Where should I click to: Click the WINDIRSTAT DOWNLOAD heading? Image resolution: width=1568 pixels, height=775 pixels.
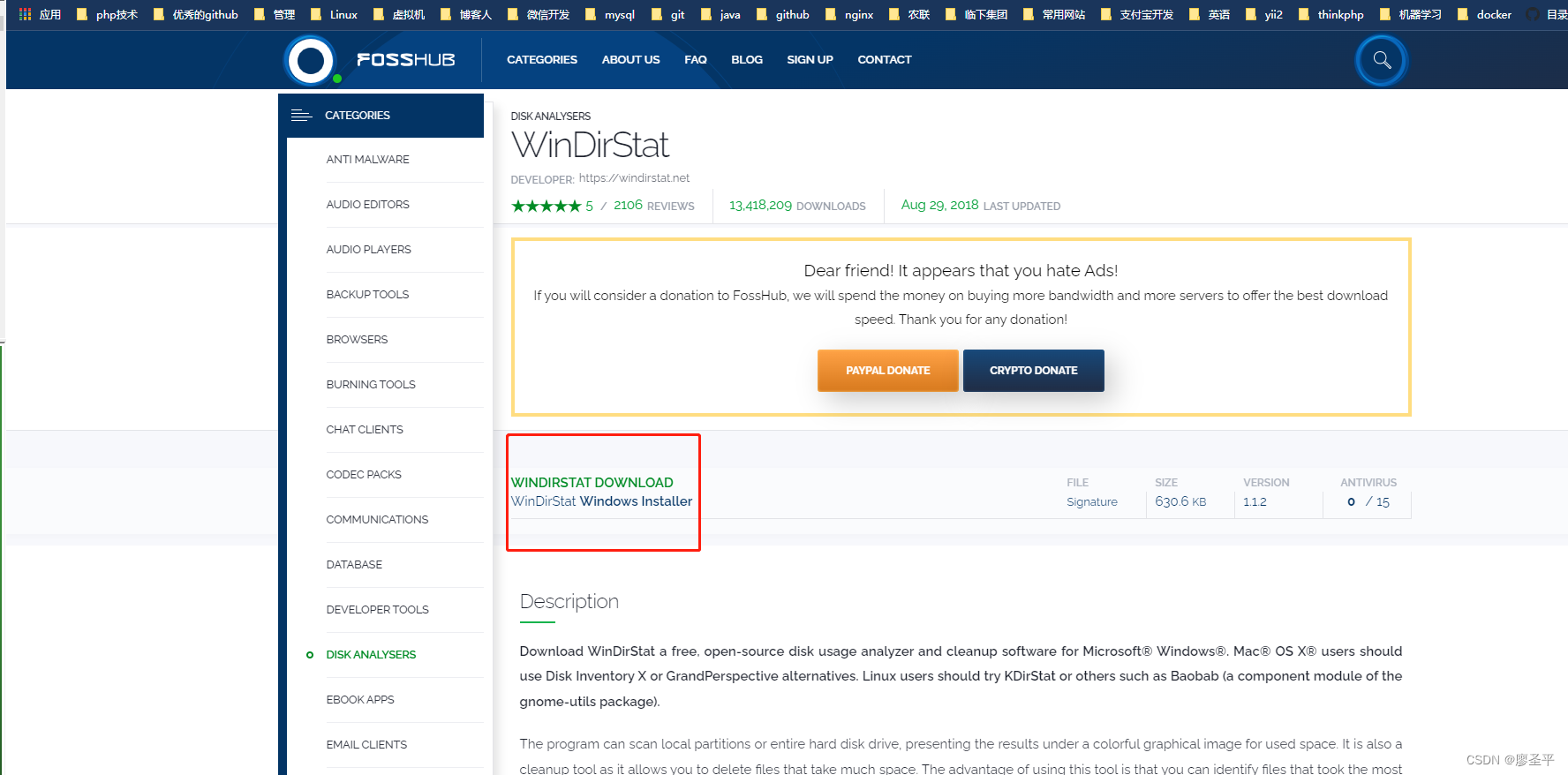(x=592, y=483)
